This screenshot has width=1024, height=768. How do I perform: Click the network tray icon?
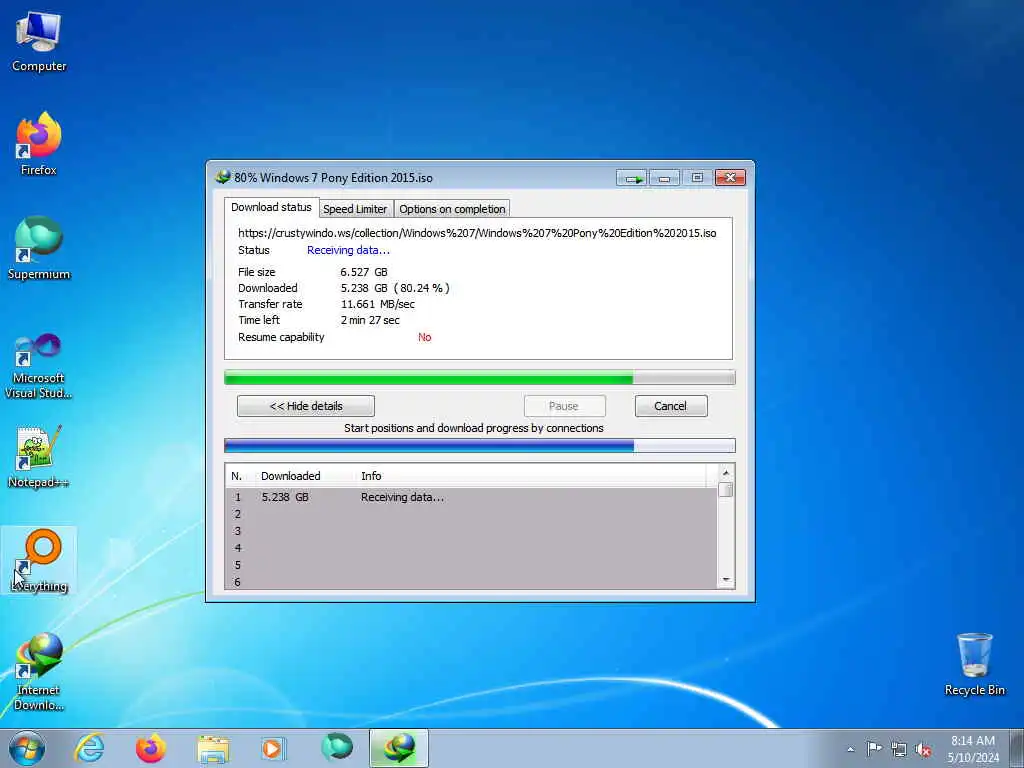[x=899, y=750]
